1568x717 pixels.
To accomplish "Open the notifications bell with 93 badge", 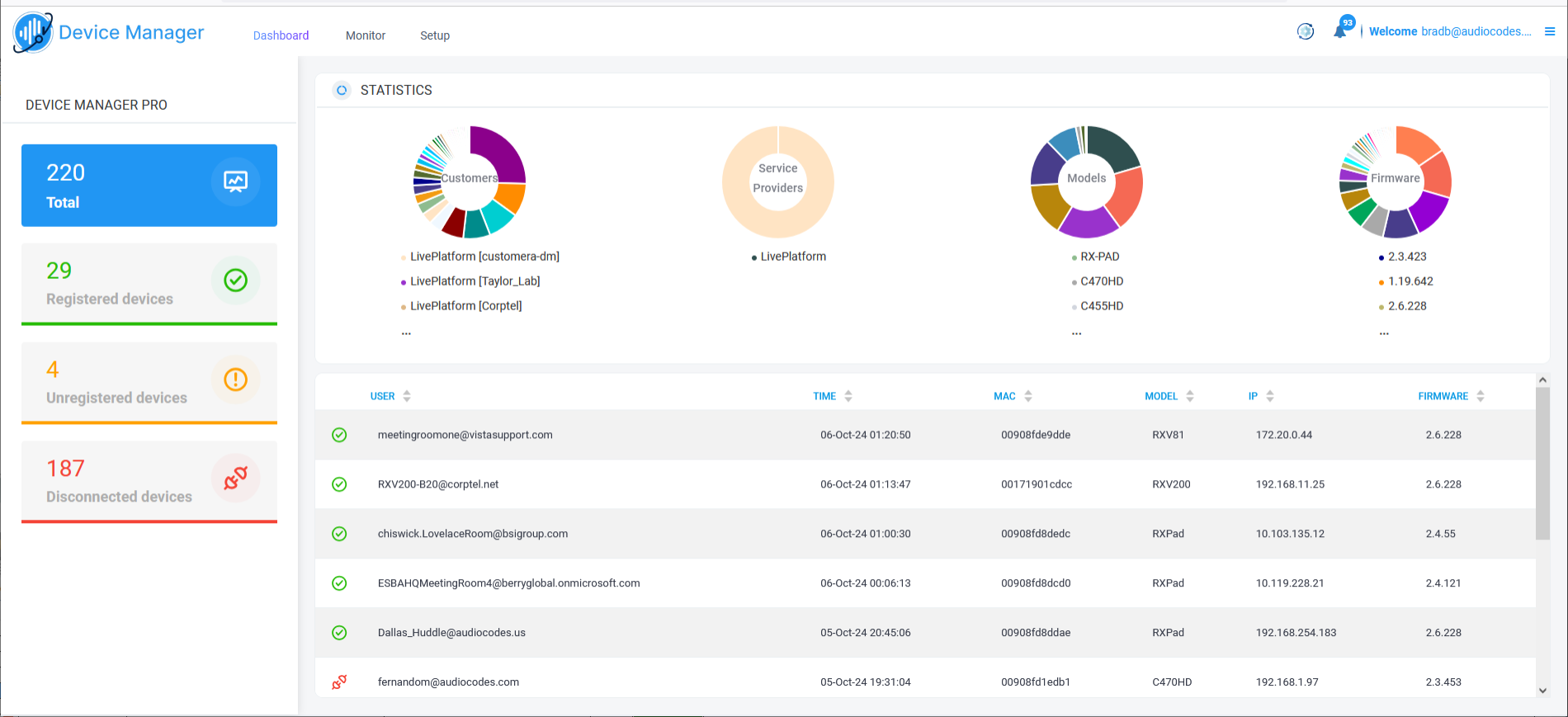I will (x=1340, y=31).
